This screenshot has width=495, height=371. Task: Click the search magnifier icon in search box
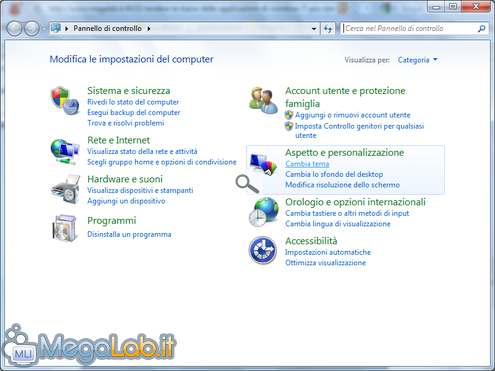click(x=481, y=29)
